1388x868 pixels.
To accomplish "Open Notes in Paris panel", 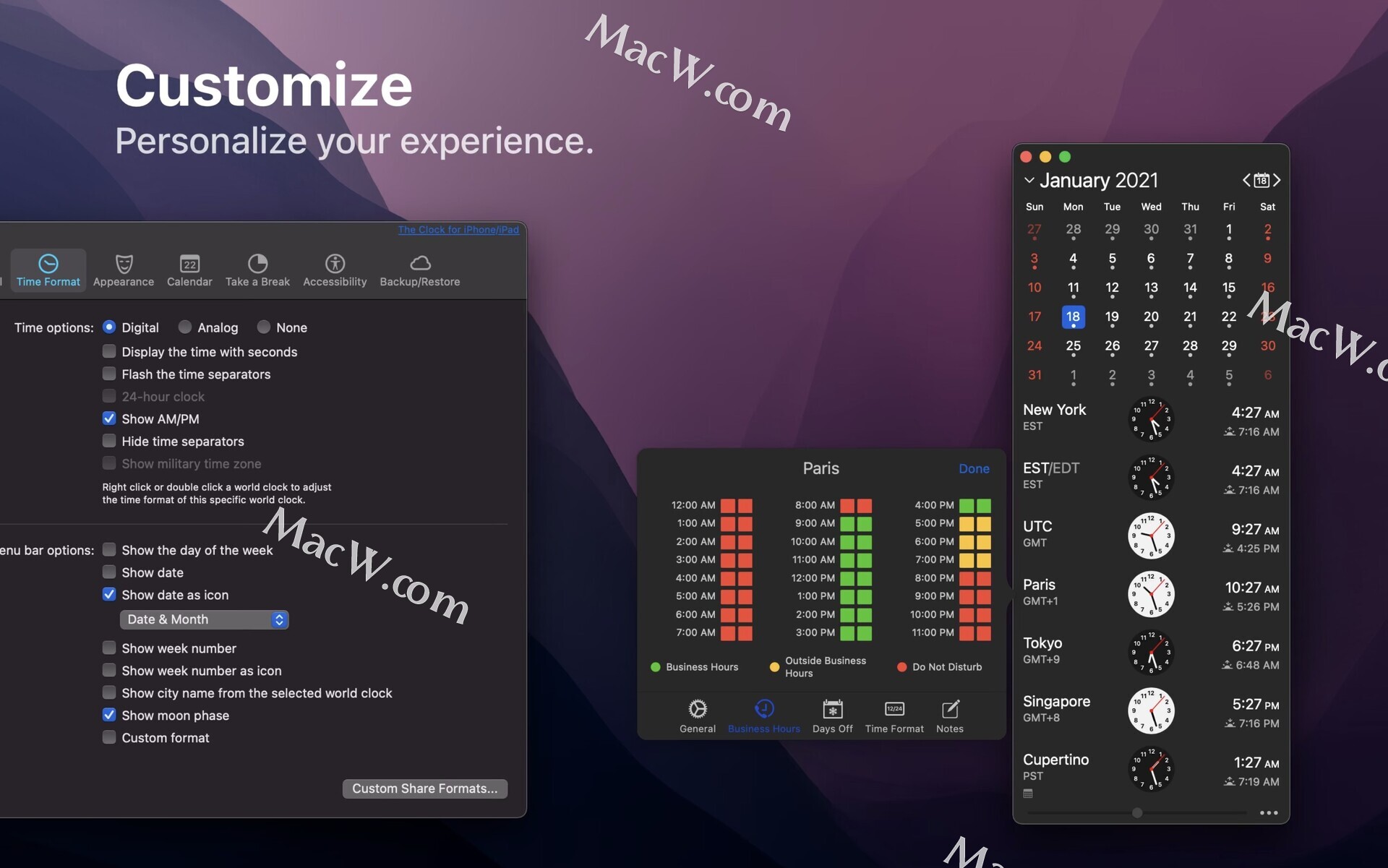I will [950, 716].
